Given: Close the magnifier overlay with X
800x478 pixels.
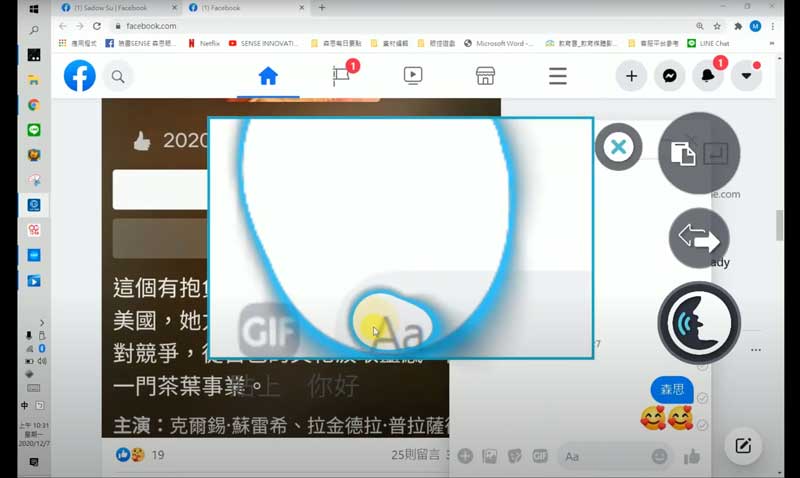Looking at the screenshot, I should click(x=618, y=147).
